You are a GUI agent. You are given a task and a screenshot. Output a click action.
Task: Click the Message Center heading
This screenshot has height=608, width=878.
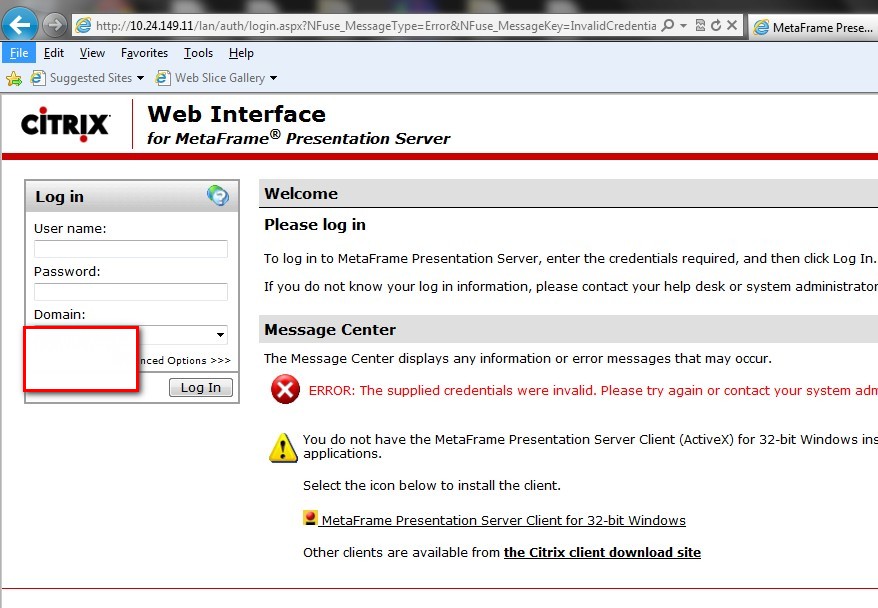(330, 330)
